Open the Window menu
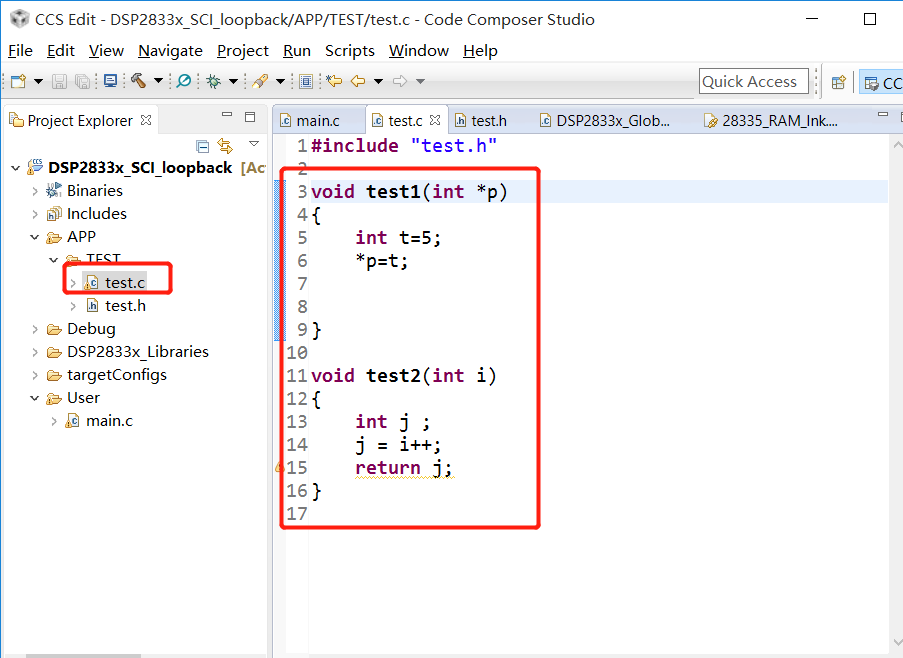The image size is (903, 658). click(419, 51)
